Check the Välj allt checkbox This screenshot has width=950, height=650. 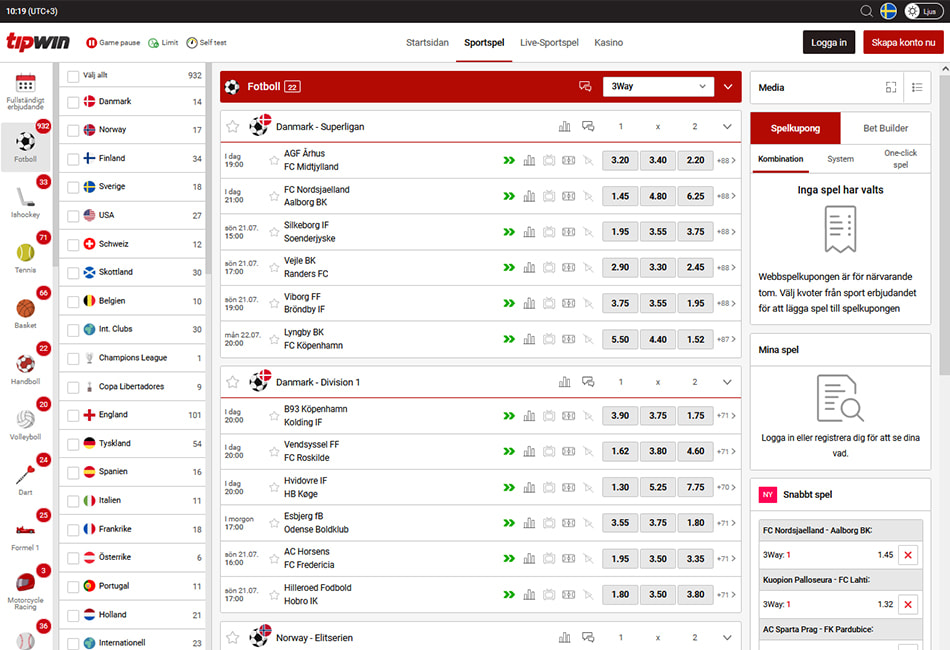pyautogui.click(x=73, y=76)
